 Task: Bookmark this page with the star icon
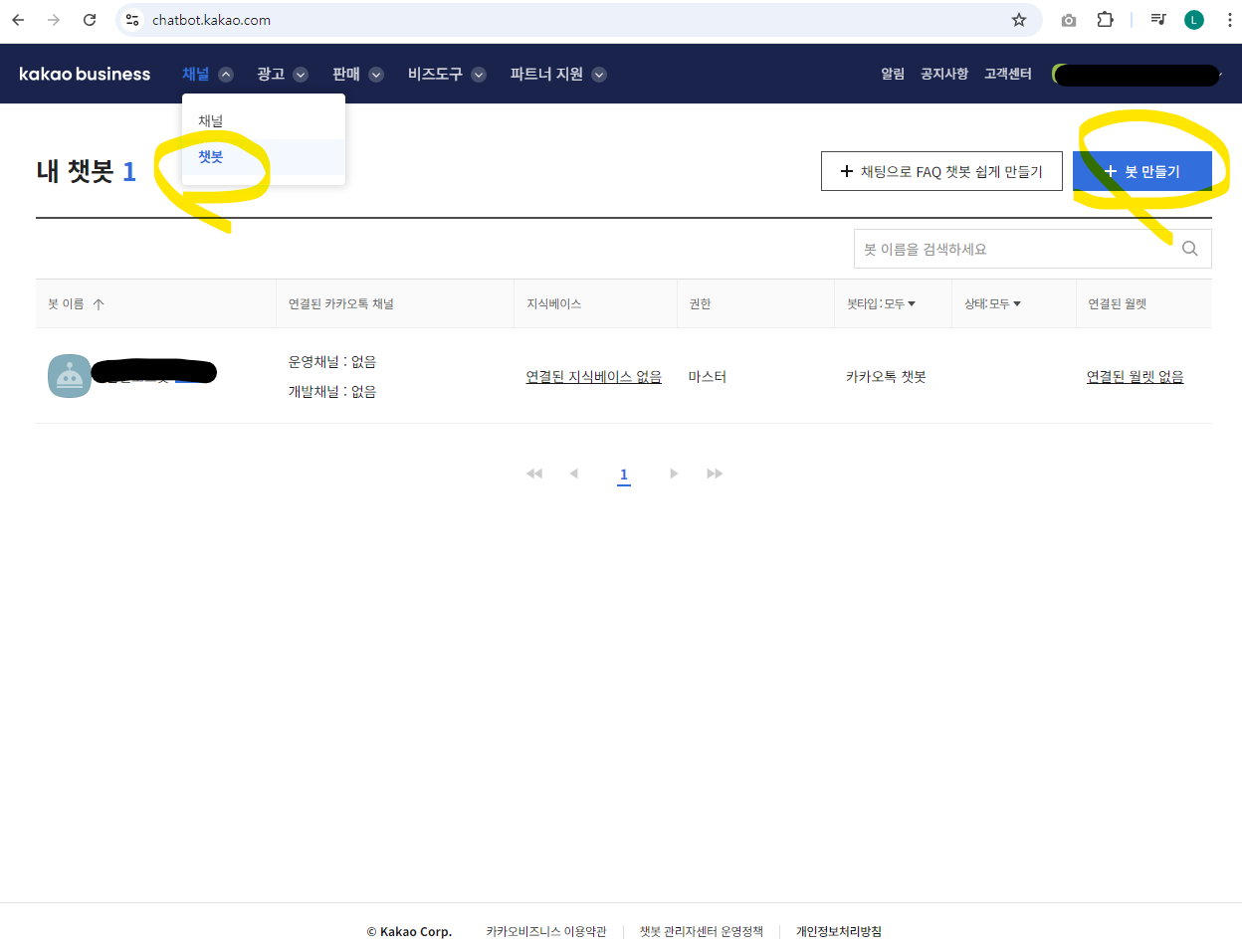point(1019,20)
